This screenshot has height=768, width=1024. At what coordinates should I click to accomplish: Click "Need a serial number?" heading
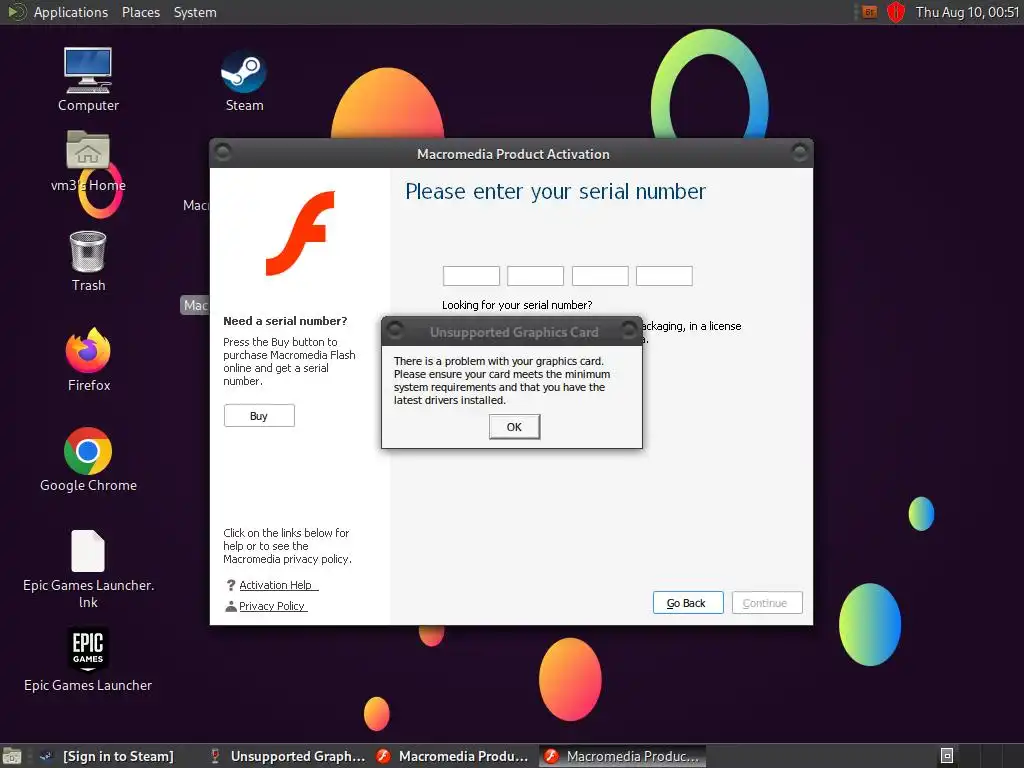coord(285,321)
